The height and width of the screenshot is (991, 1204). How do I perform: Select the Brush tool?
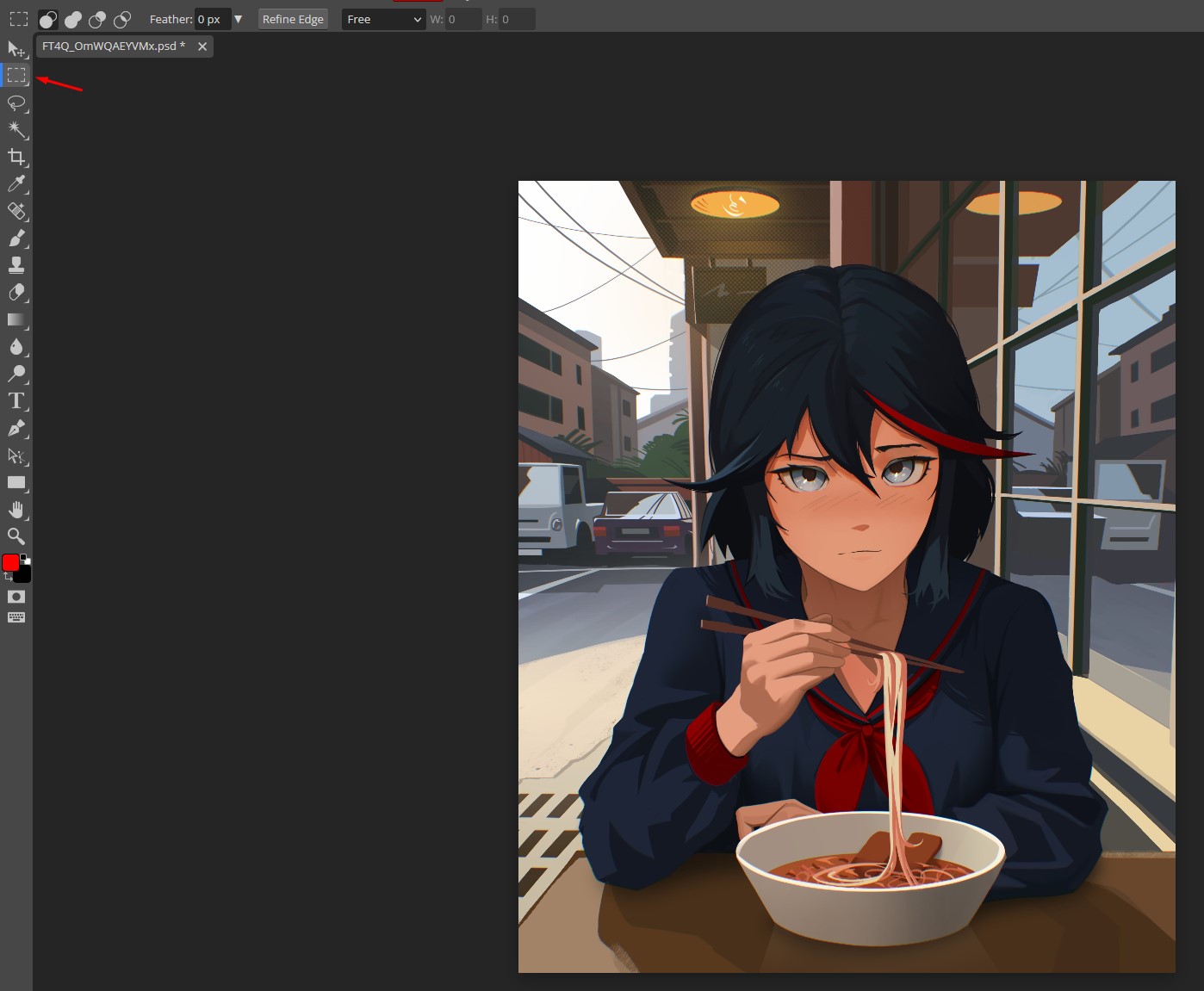pos(16,238)
